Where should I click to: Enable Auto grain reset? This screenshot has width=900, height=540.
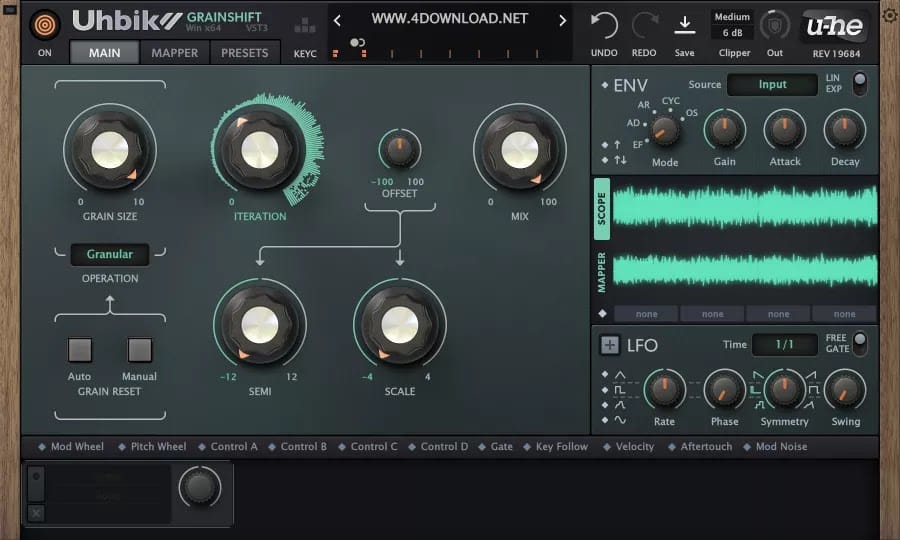(x=80, y=350)
